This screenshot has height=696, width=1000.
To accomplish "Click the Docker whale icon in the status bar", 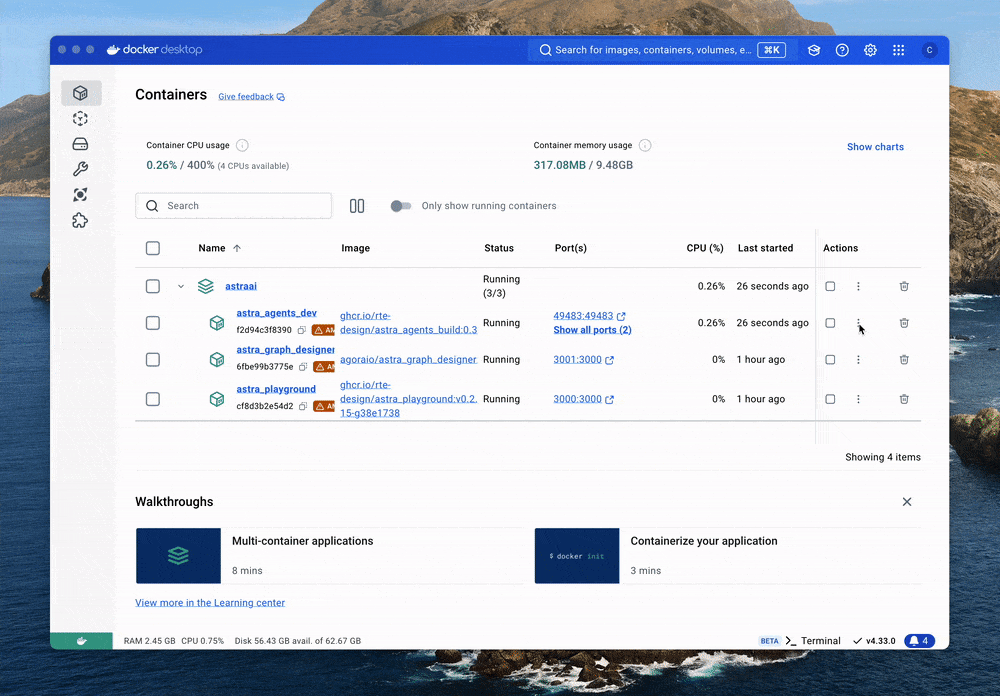I will pos(82,641).
